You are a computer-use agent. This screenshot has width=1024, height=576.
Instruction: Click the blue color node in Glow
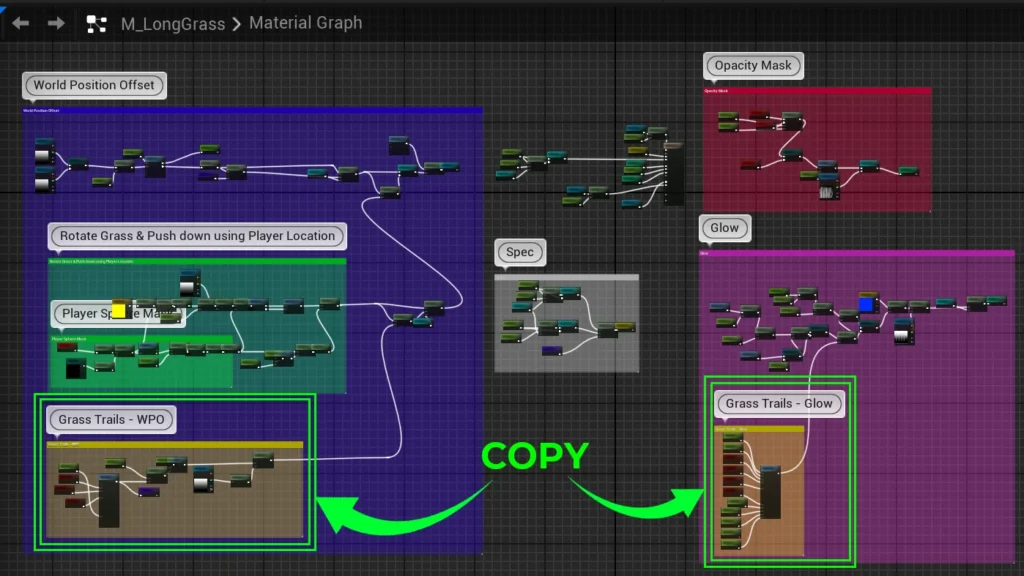click(x=866, y=304)
